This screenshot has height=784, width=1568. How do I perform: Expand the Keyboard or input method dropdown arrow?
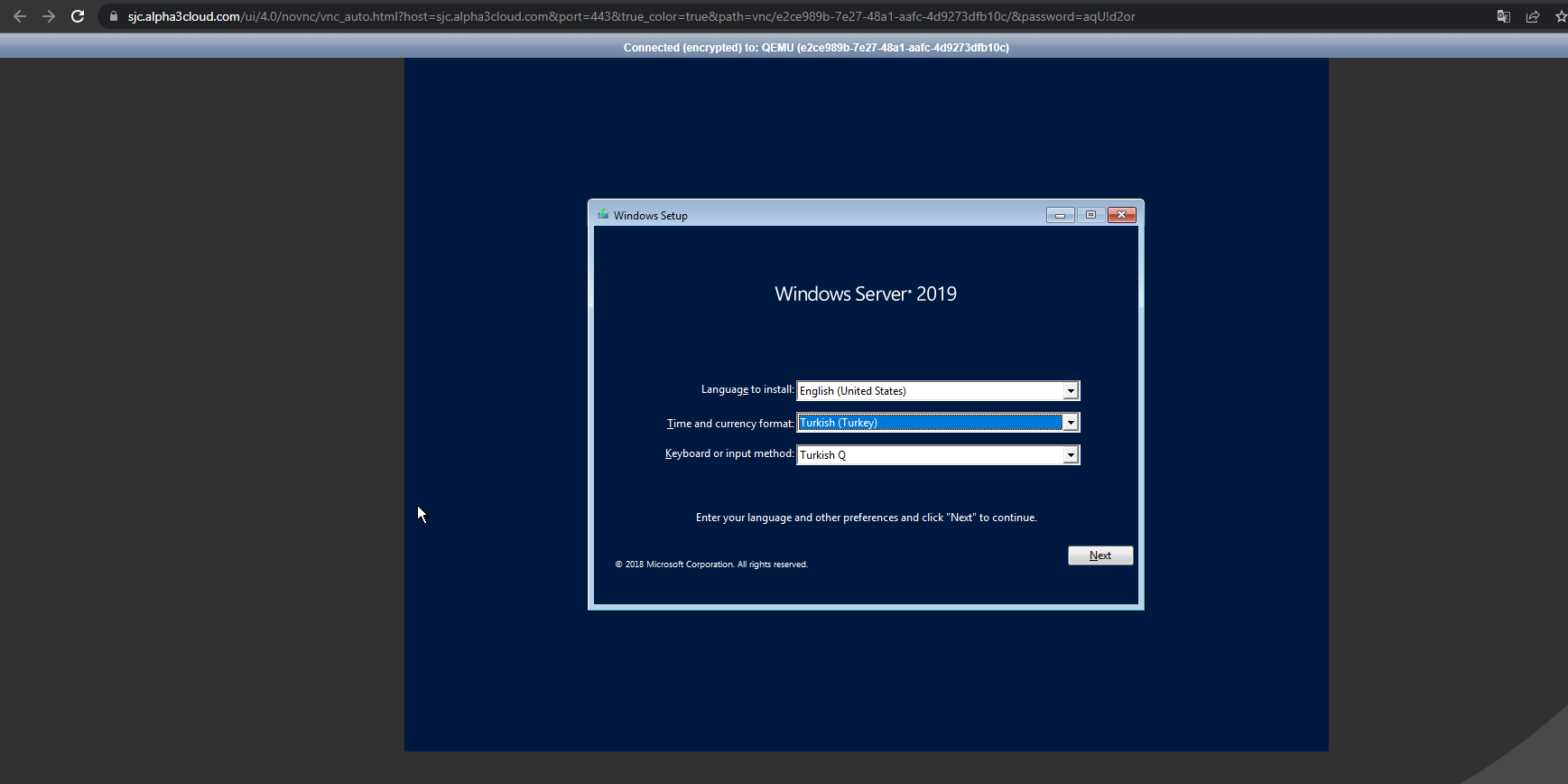tap(1071, 455)
